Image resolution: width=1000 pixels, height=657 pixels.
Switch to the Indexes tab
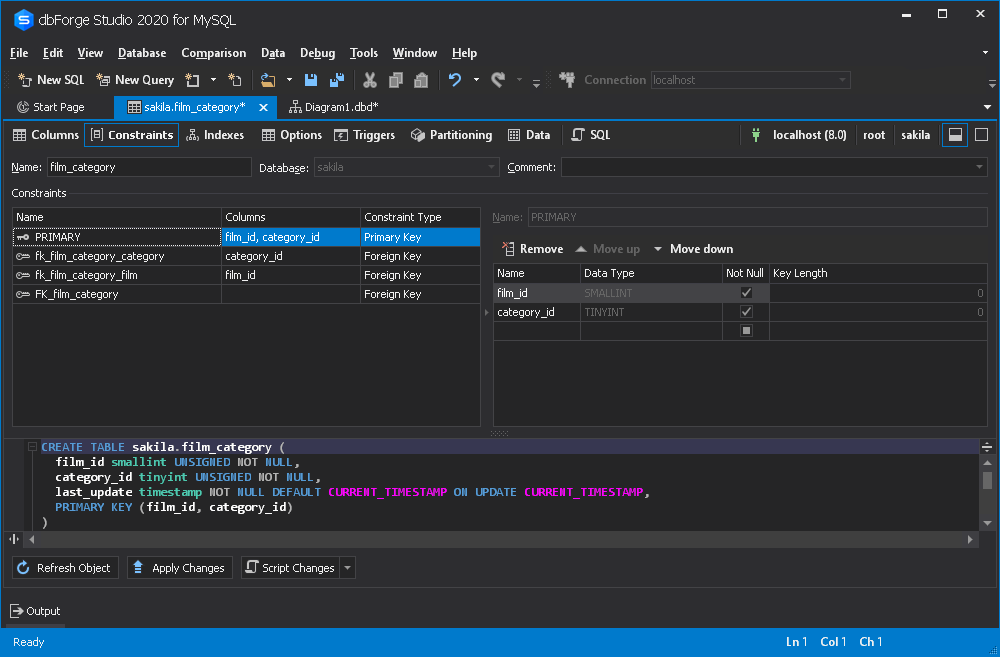click(215, 135)
